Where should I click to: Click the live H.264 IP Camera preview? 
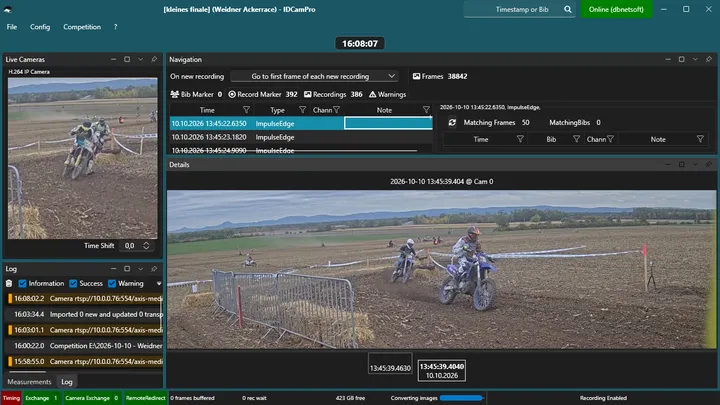[83, 158]
